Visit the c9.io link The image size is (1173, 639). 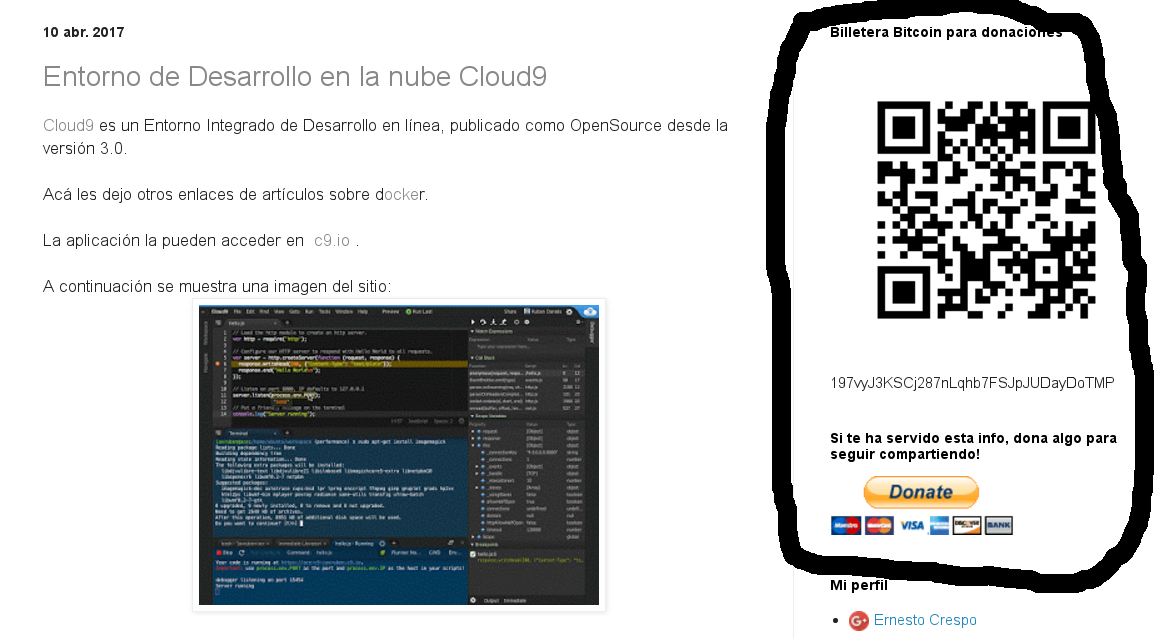click(x=332, y=240)
